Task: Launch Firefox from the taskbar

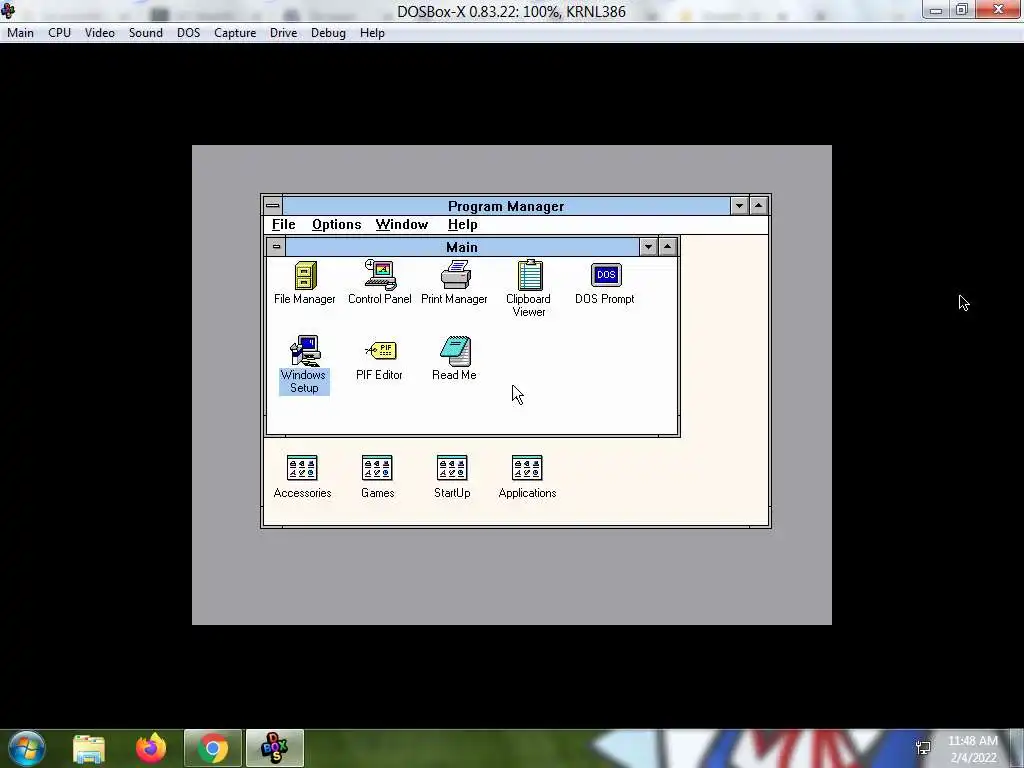Action: [151, 748]
